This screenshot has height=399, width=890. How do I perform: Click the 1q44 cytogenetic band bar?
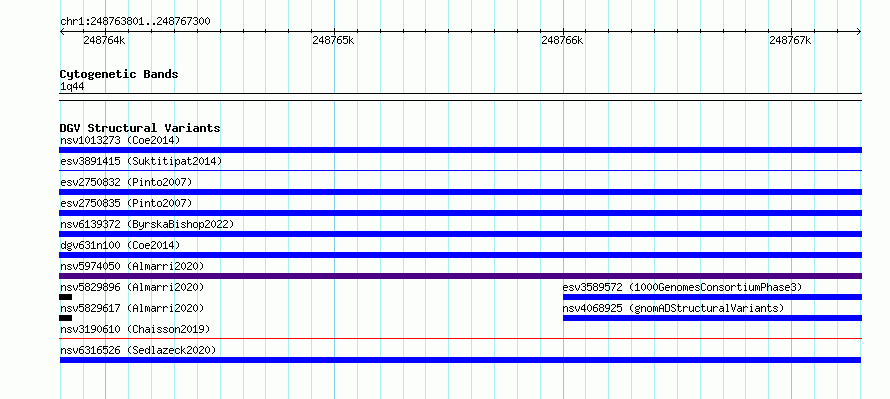(x=460, y=97)
